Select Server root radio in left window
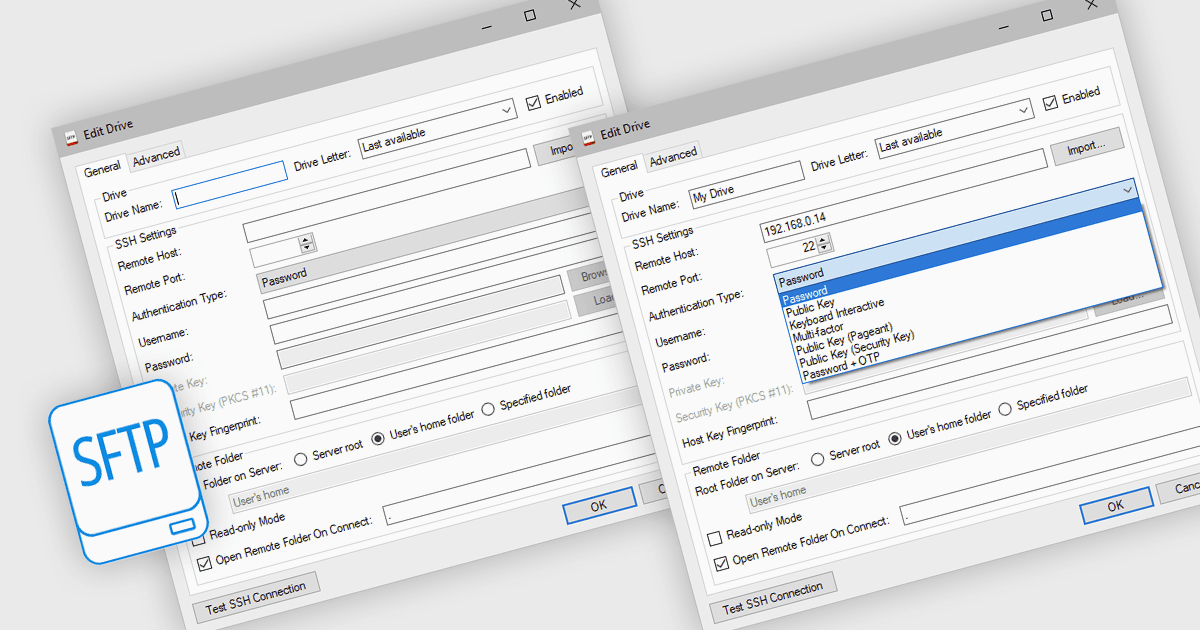This screenshot has height=630, width=1200. pyautogui.click(x=301, y=461)
